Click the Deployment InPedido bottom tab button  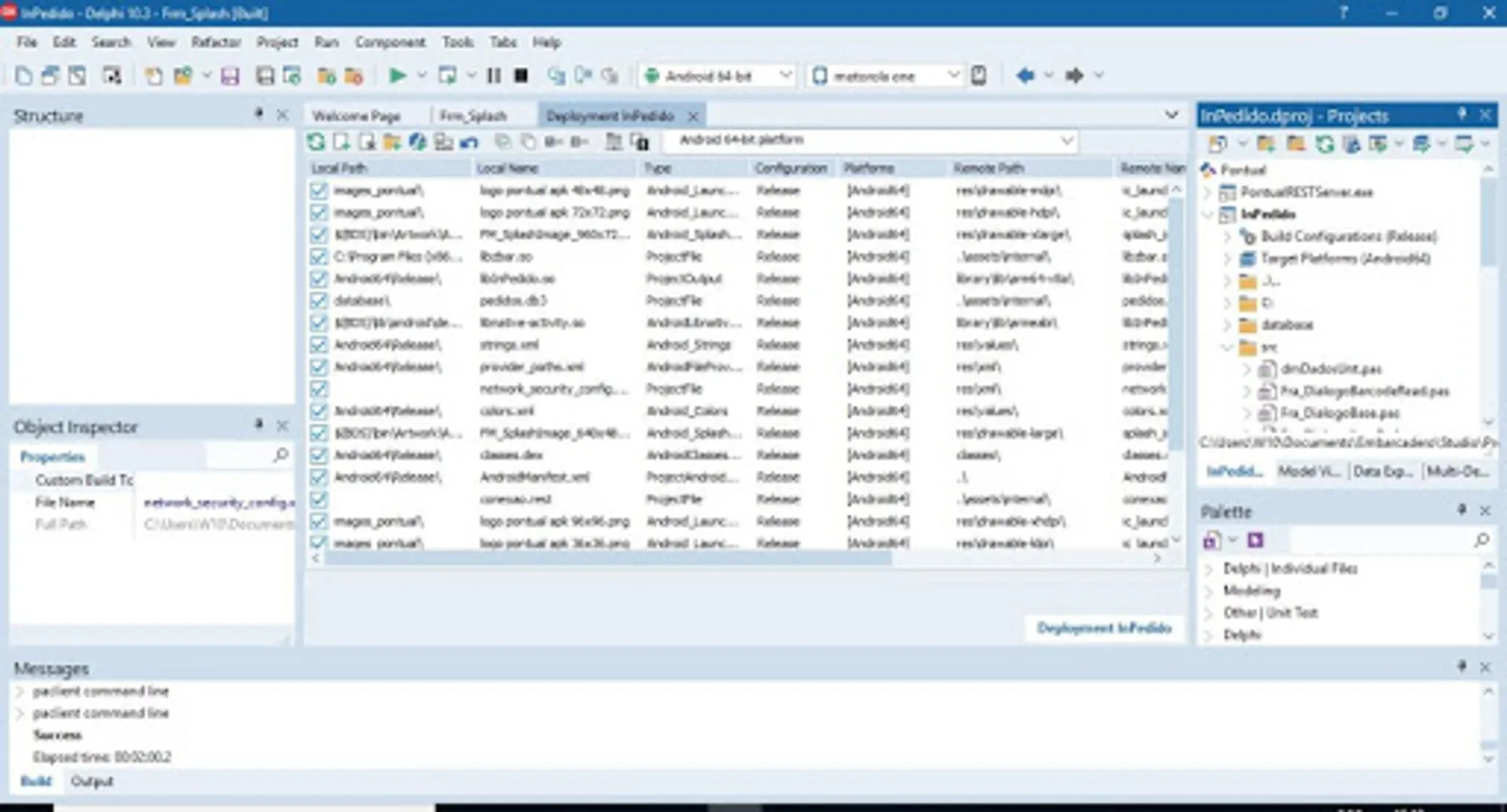point(1105,628)
